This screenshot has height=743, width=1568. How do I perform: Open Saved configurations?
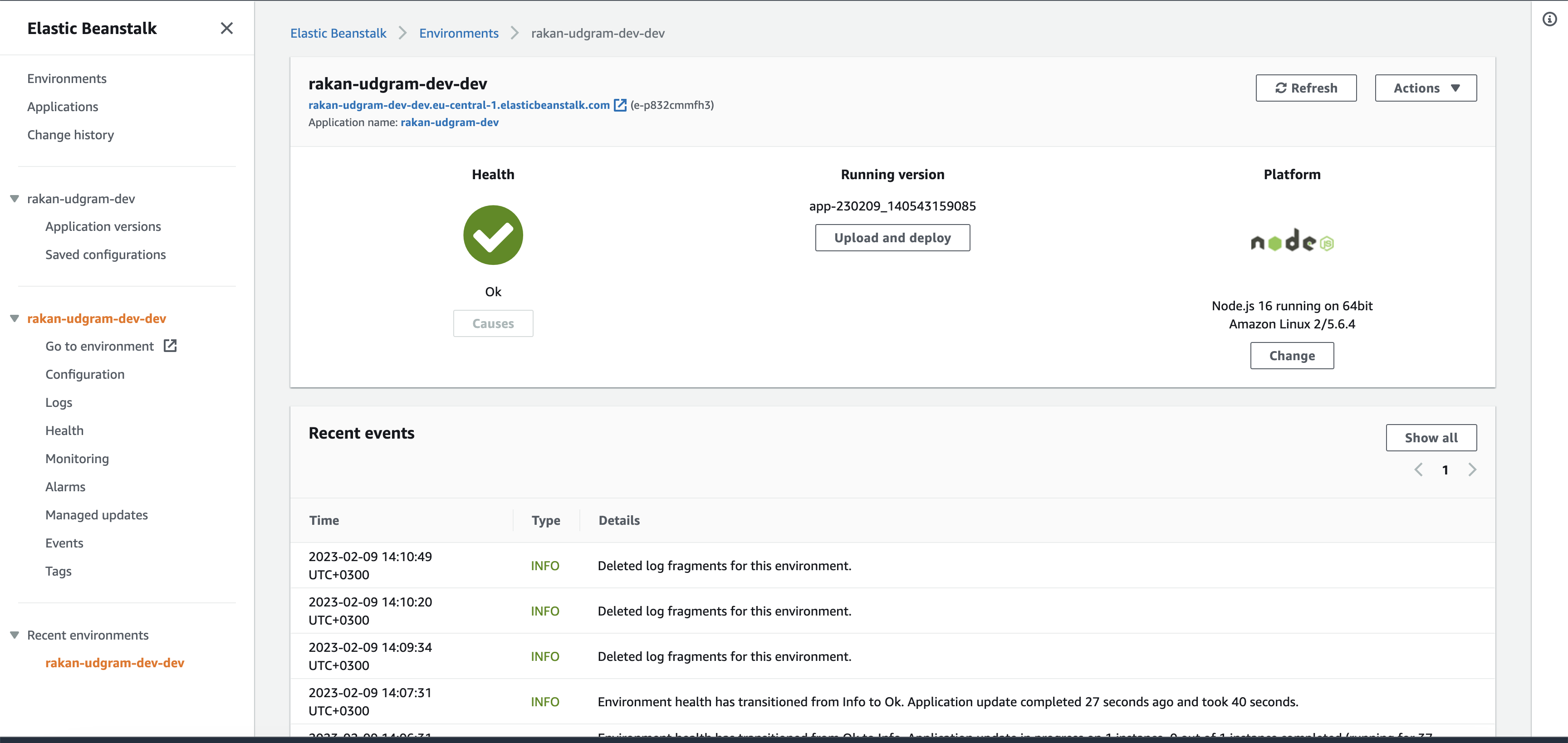(105, 254)
